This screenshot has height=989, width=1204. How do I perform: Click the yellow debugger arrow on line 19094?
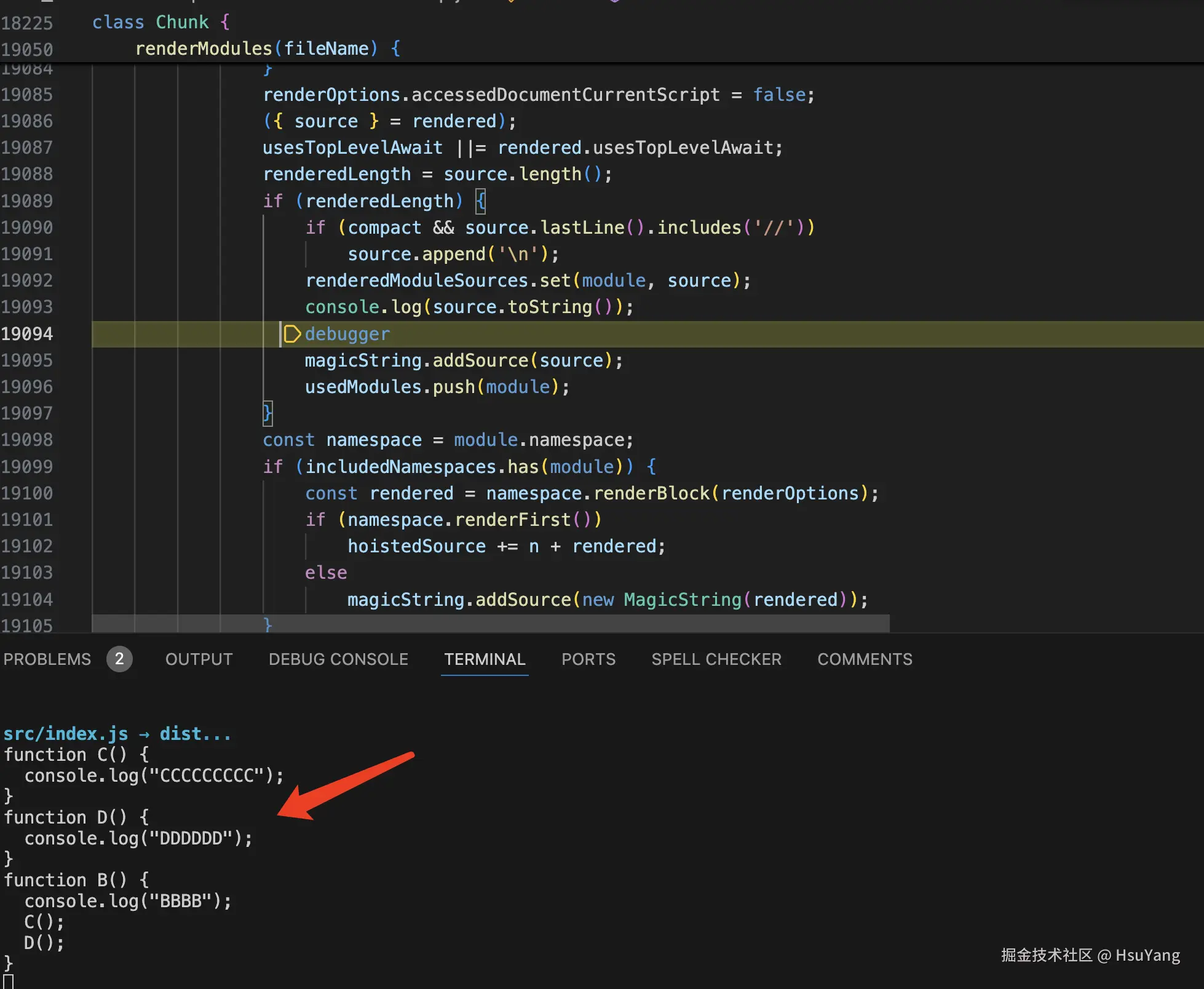(x=292, y=334)
